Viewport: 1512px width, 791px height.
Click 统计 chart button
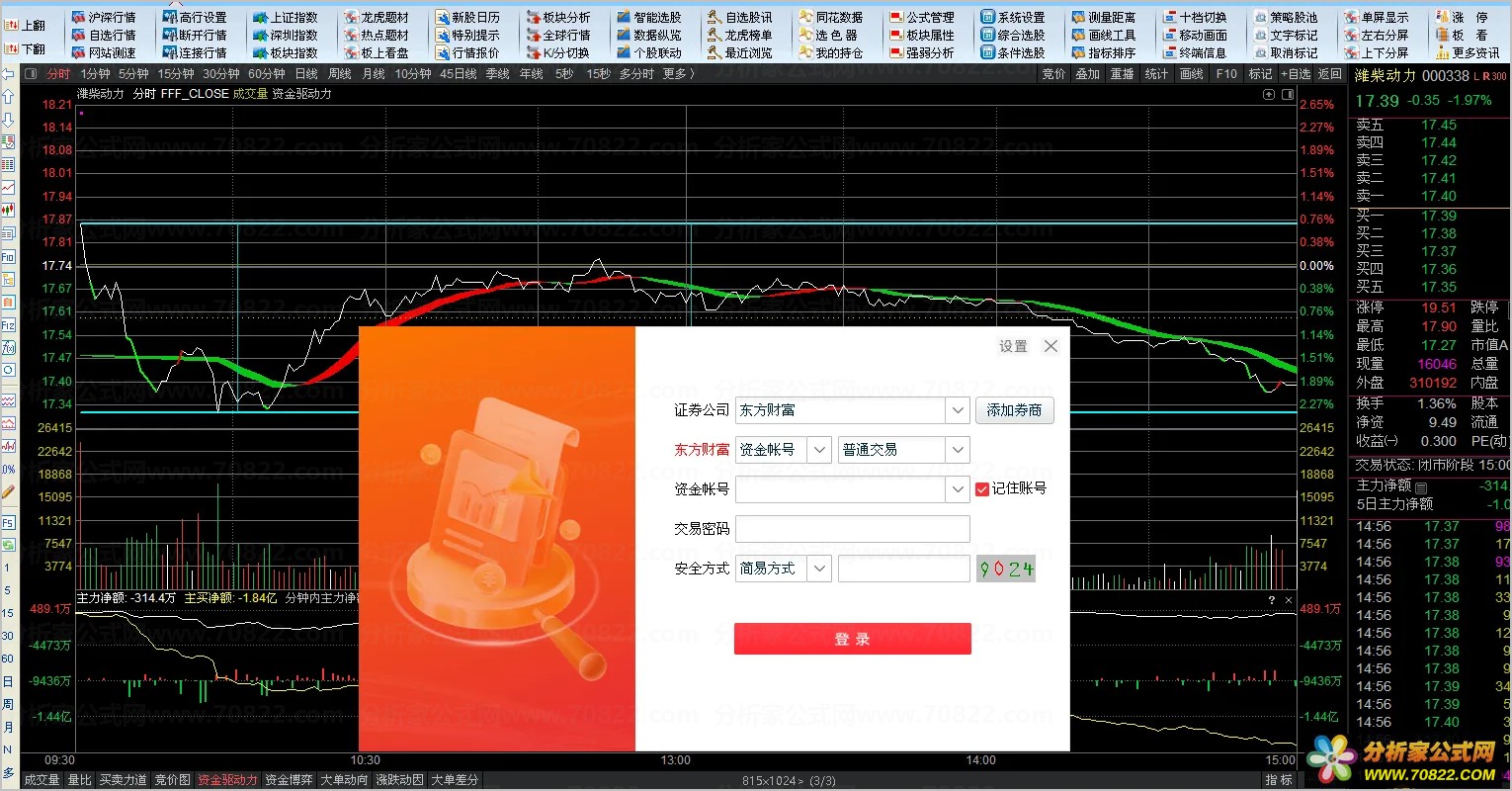click(1156, 74)
